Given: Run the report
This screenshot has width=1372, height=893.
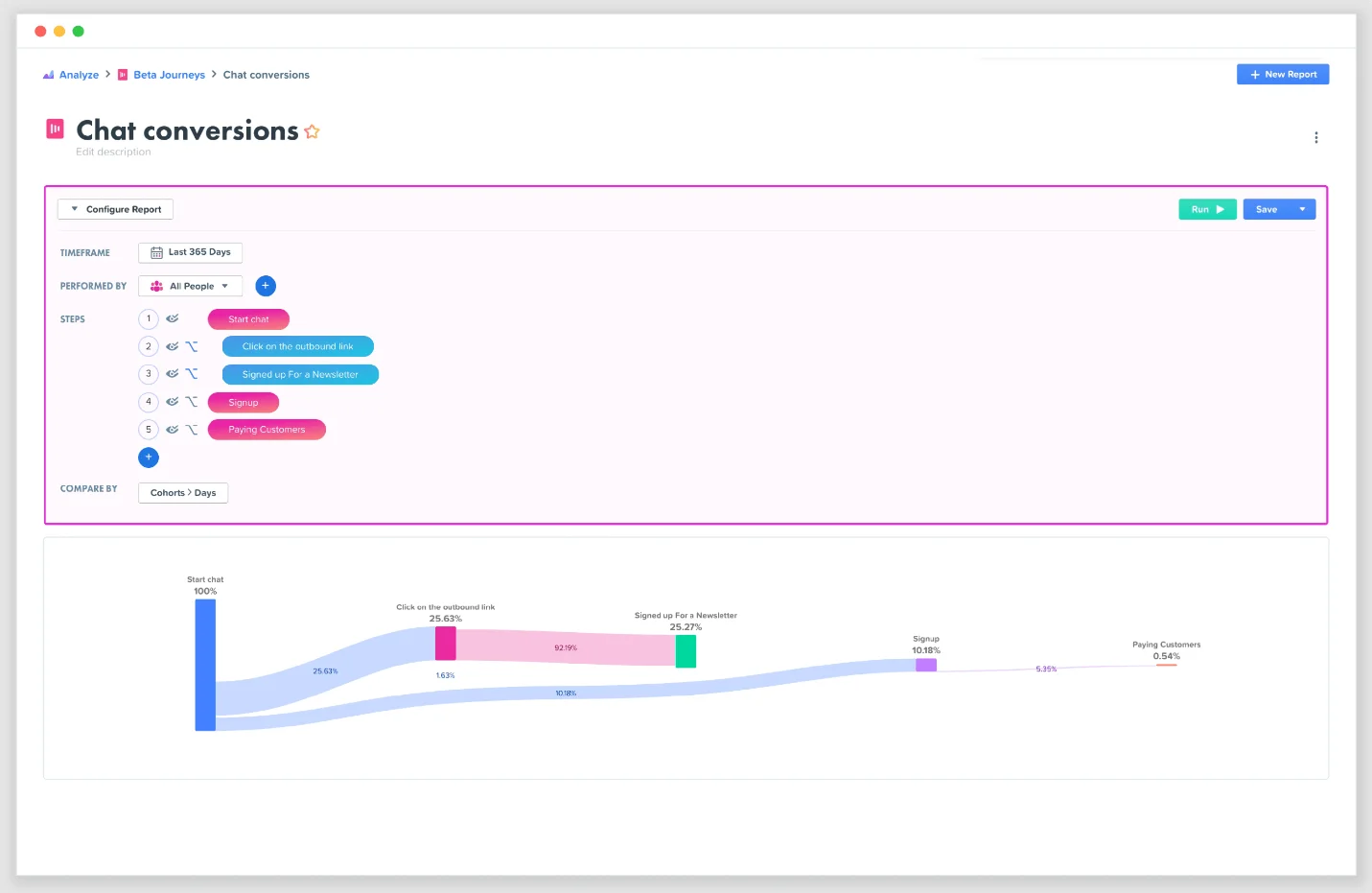Looking at the screenshot, I should tap(1206, 209).
